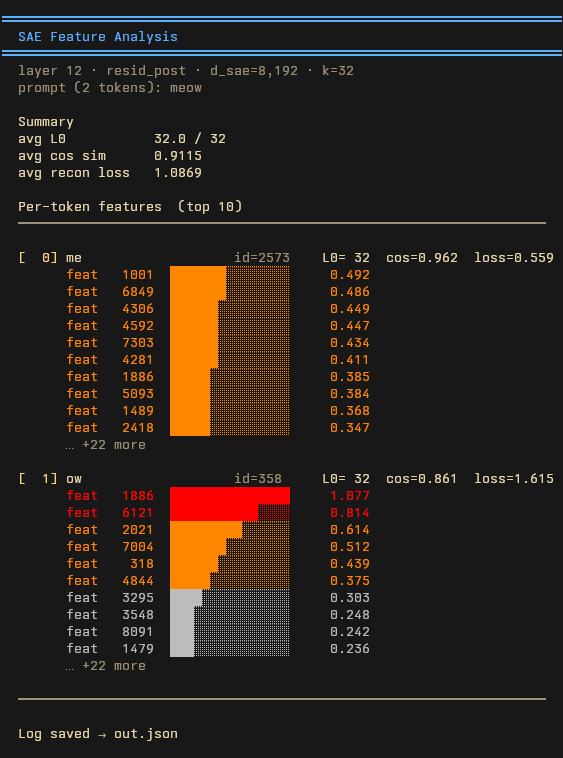The height and width of the screenshot is (758, 563).
Task: Click "cos=0.861" on the ow token row
Action: coord(422,479)
